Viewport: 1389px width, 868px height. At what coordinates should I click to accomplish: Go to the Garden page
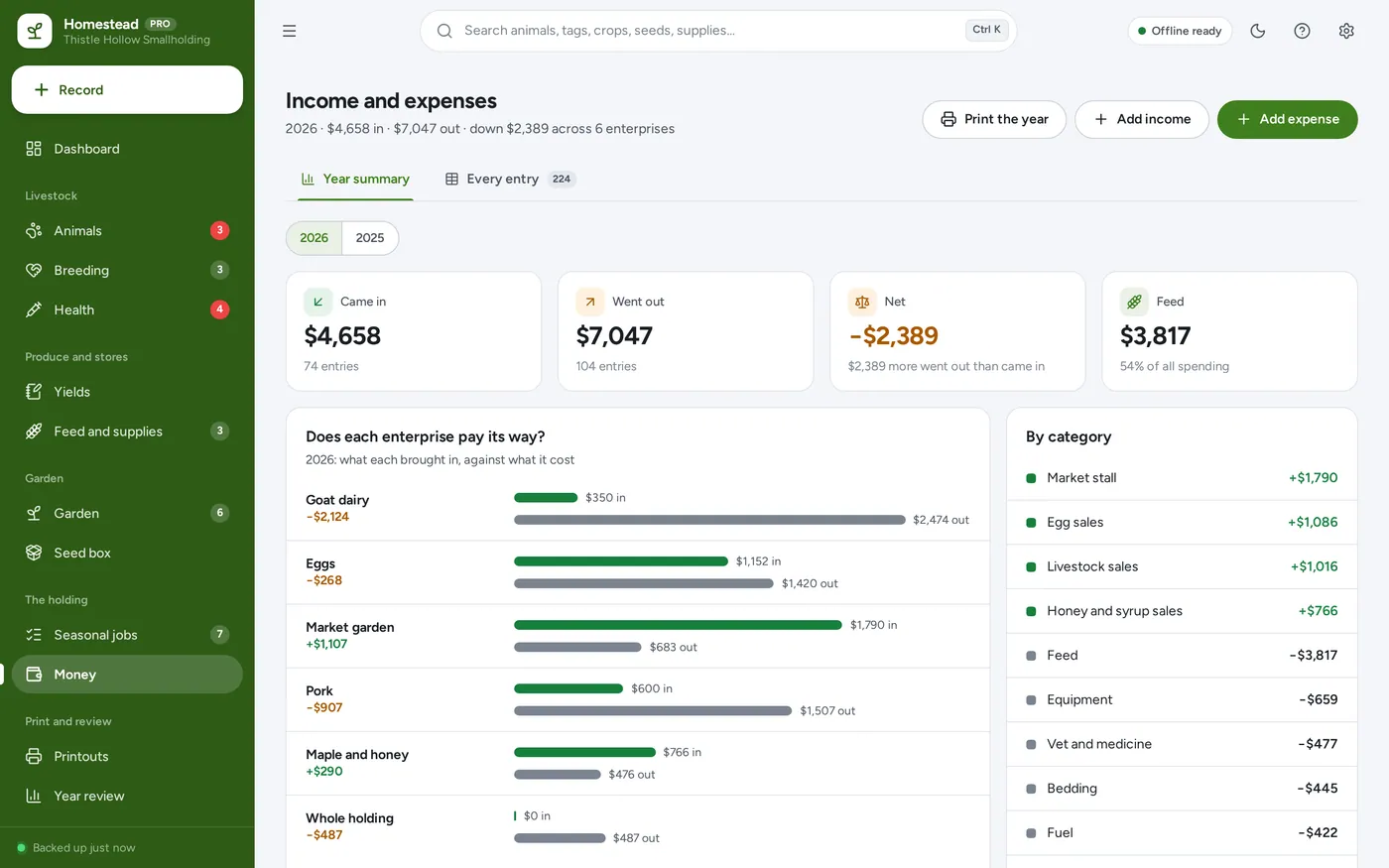click(x=127, y=514)
